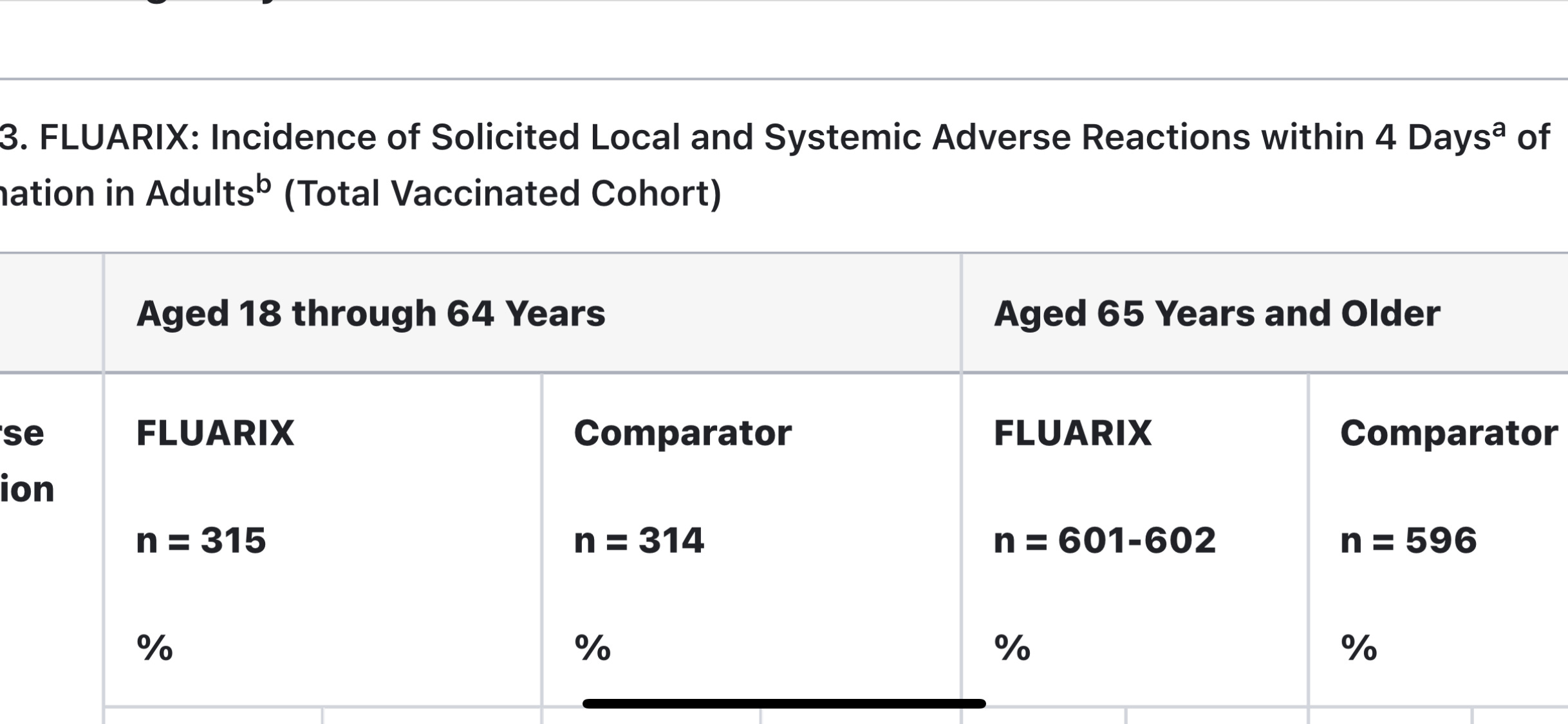Tap the percent sign under n = 601-602
Image resolution: width=1568 pixels, height=724 pixels.
[x=1012, y=647]
